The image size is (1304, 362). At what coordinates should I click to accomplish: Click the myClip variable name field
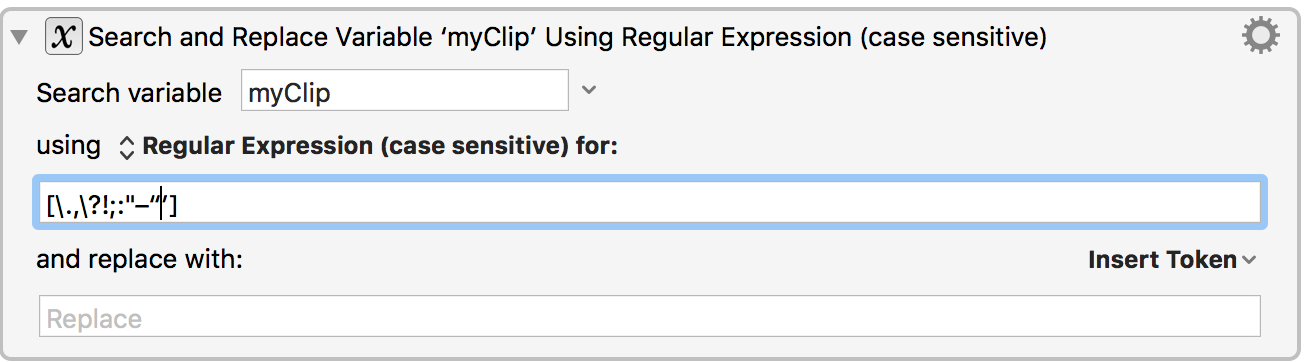(x=405, y=93)
